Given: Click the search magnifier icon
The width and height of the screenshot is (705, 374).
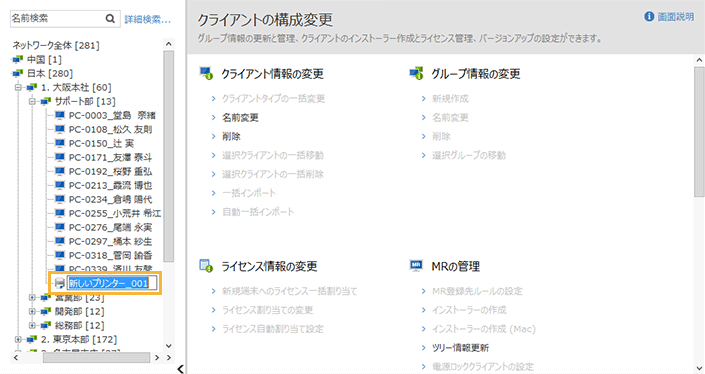Looking at the screenshot, I should (x=110, y=18).
